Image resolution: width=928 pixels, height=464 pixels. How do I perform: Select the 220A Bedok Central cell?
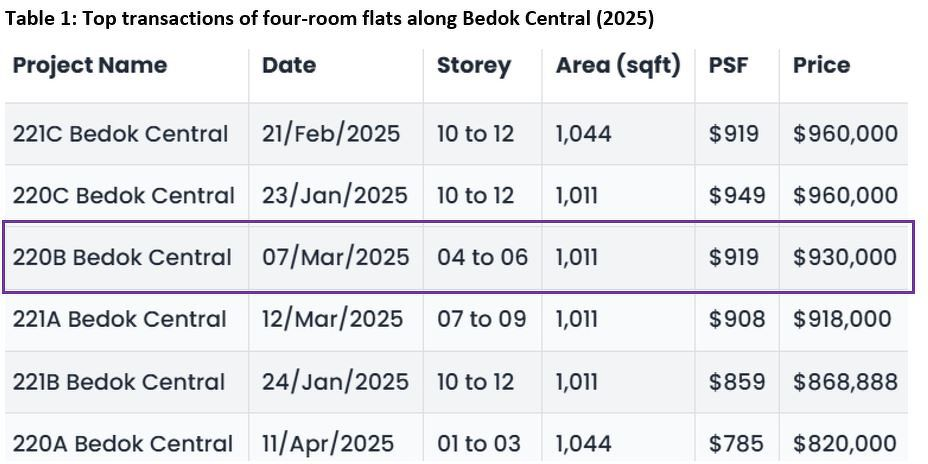pyautogui.click(x=123, y=443)
